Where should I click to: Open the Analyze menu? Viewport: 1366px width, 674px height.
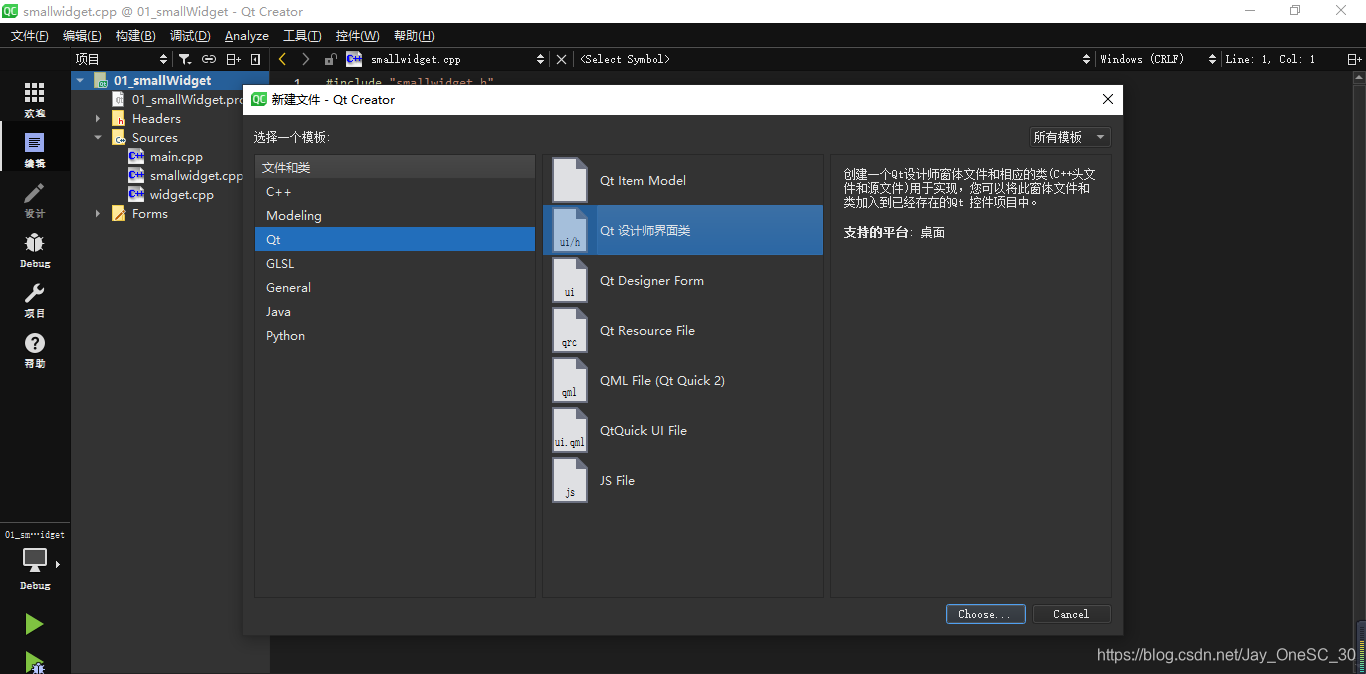246,35
